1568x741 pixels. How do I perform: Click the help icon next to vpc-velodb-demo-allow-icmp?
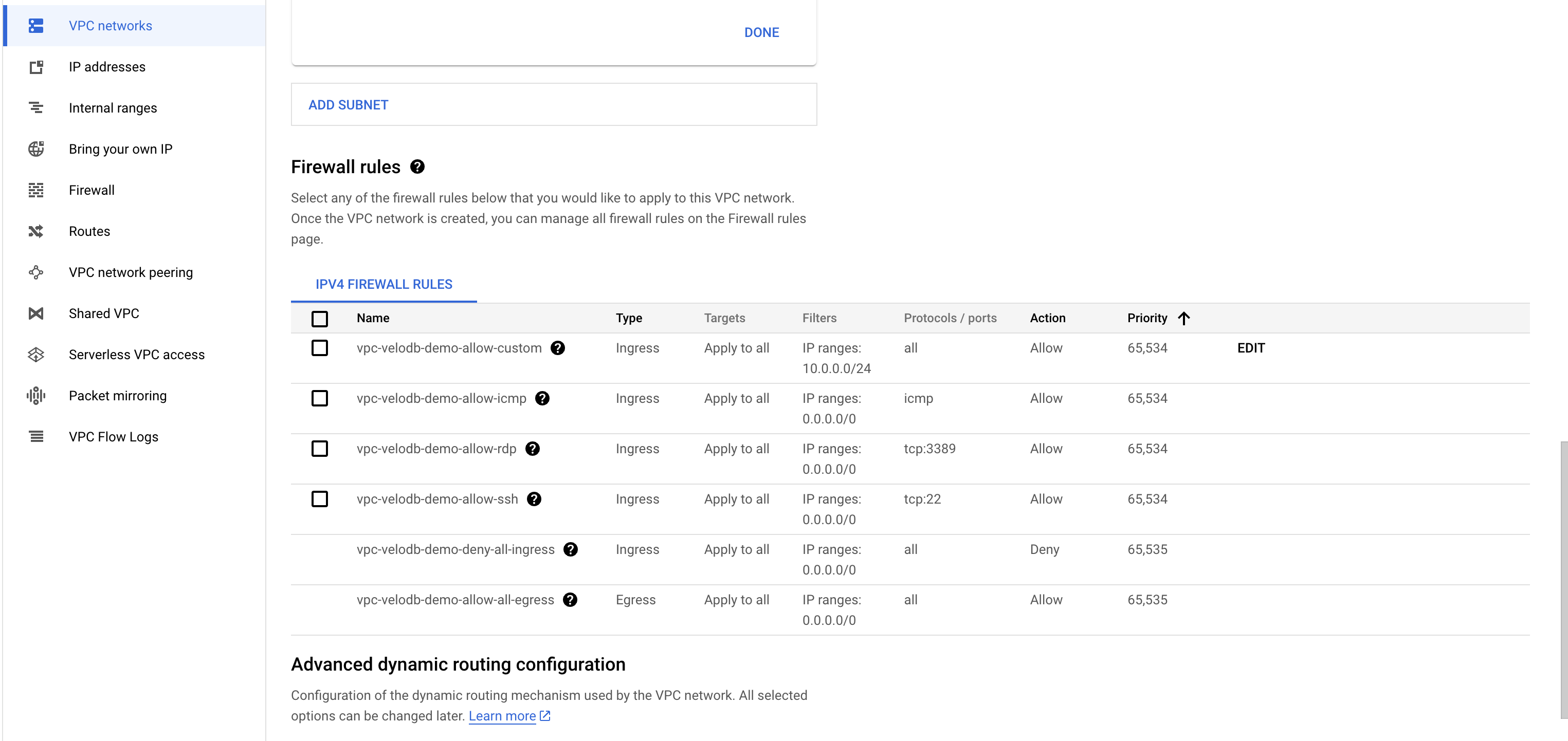click(x=542, y=398)
